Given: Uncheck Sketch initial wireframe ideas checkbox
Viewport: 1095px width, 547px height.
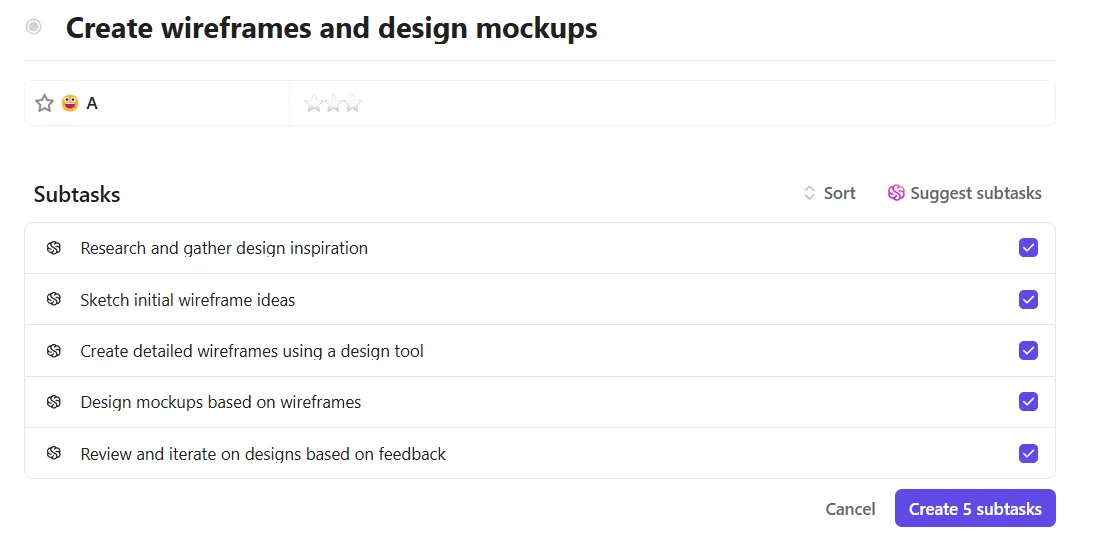Looking at the screenshot, I should (x=1028, y=299).
